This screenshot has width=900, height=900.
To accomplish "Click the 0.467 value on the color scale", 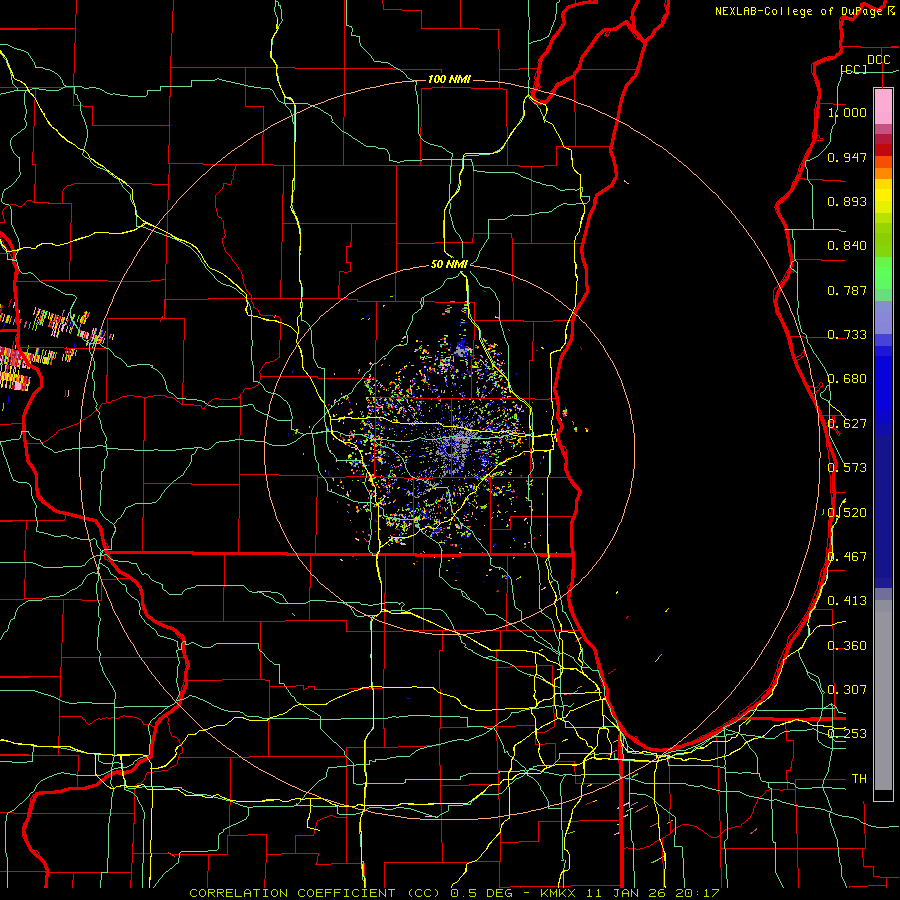I will (847, 557).
